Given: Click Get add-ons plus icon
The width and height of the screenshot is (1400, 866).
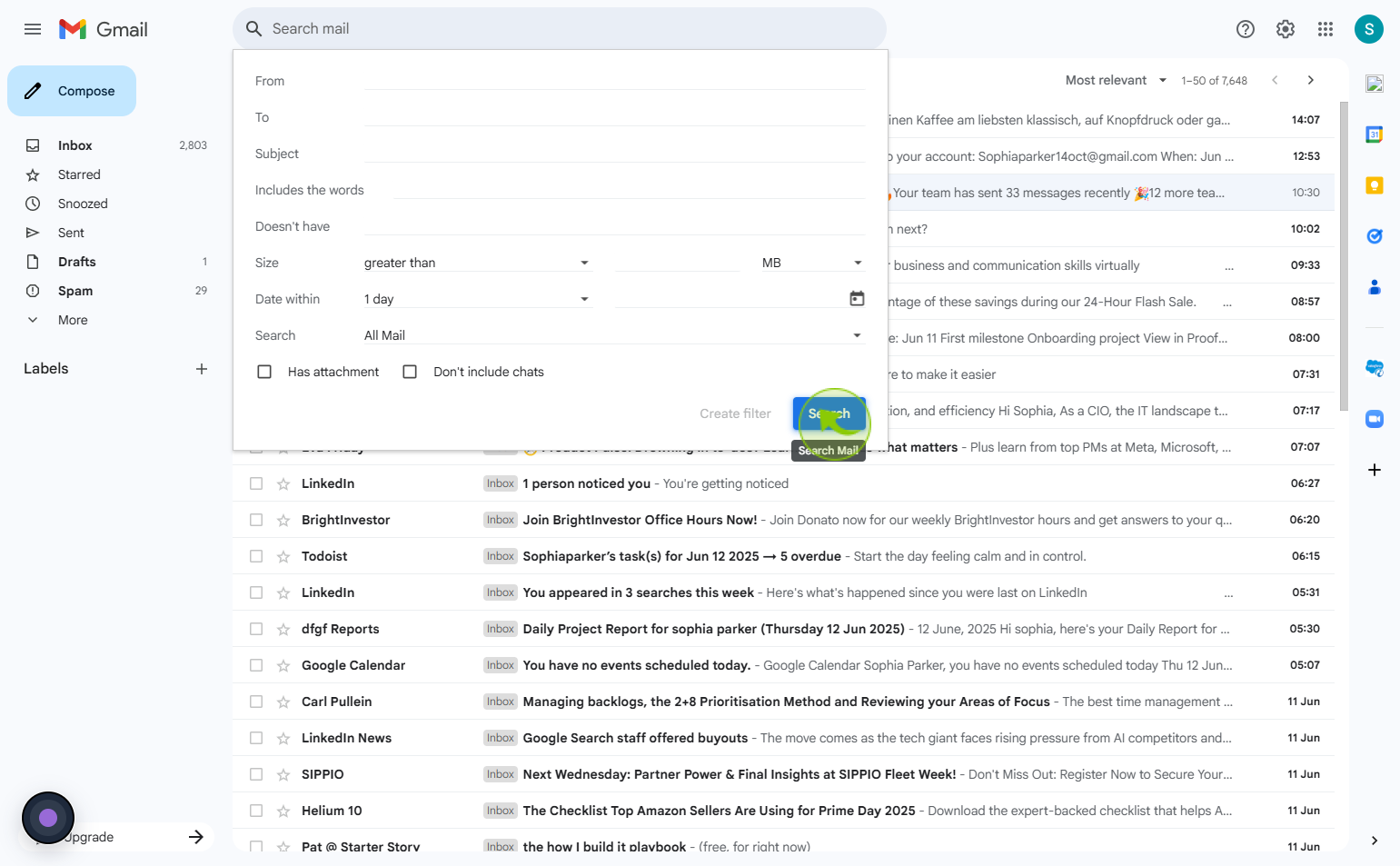Looking at the screenshot, I should tap(1375, 470).
